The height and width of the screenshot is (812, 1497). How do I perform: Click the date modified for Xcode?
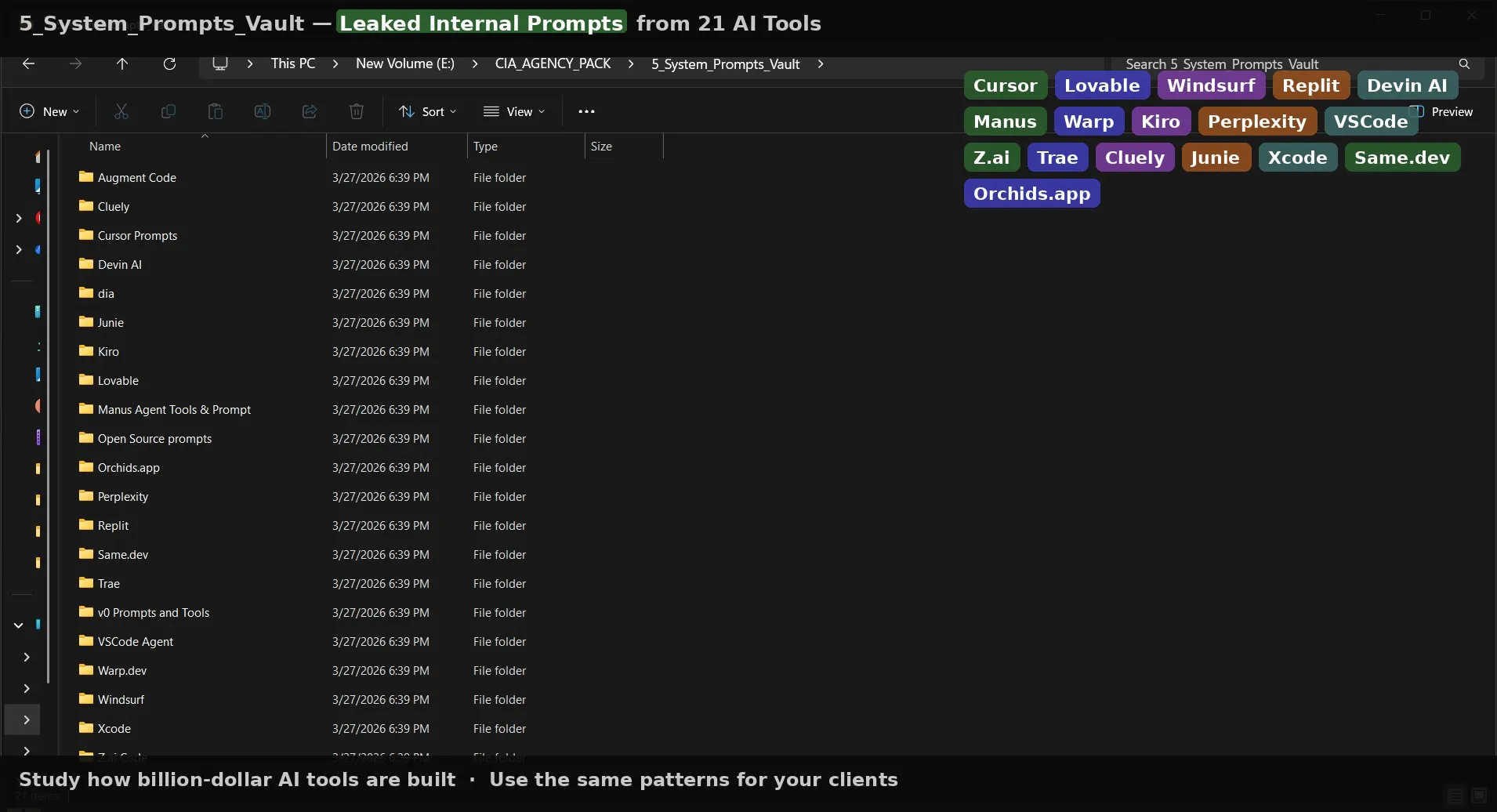[x=381, y=729]
